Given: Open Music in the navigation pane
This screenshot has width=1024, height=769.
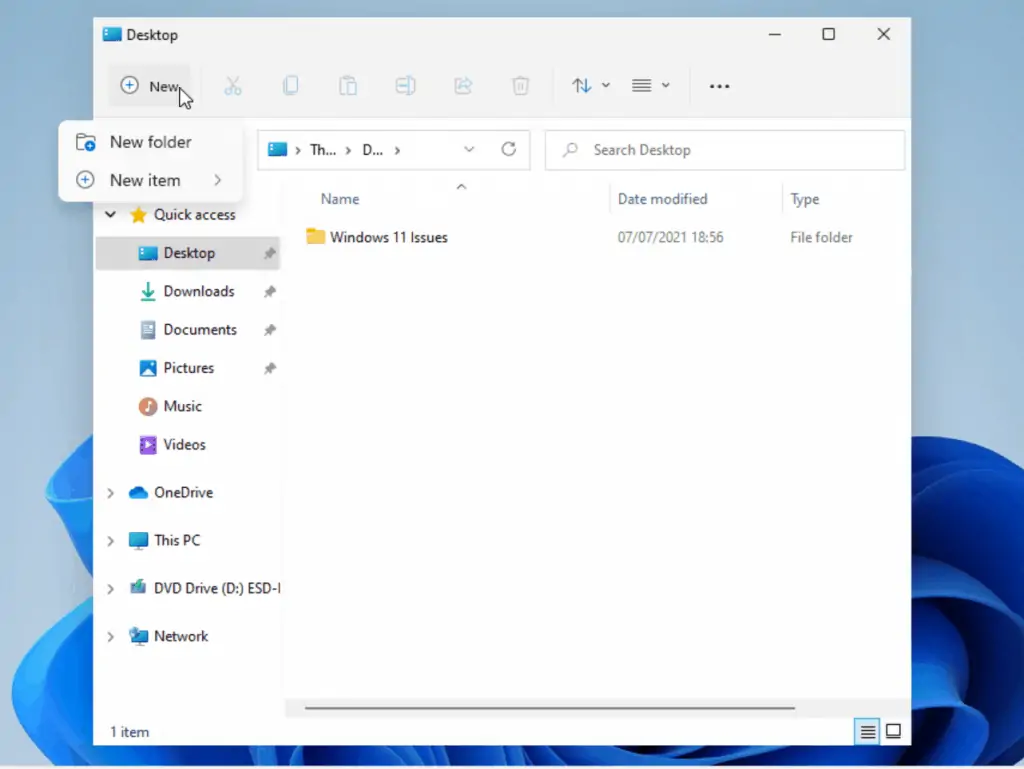Looking at the screenshot, I should pyautogui.click(x=182, y=406).
